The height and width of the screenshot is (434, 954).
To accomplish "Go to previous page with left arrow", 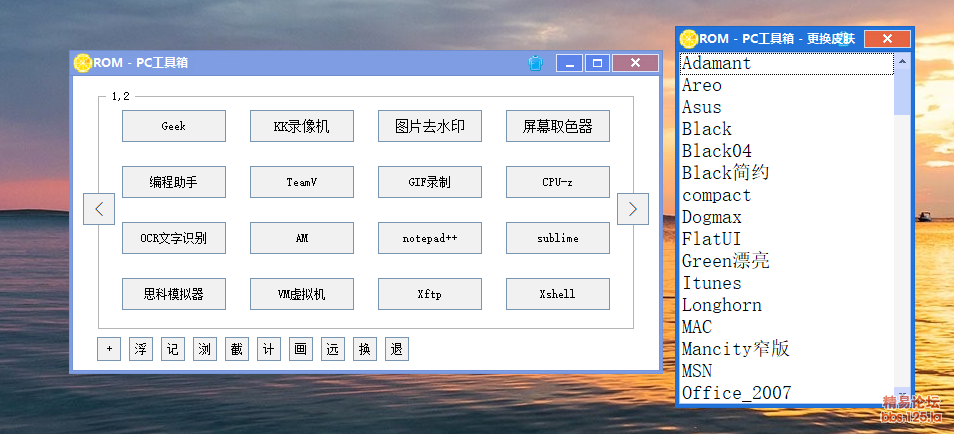I will (99, 209).
